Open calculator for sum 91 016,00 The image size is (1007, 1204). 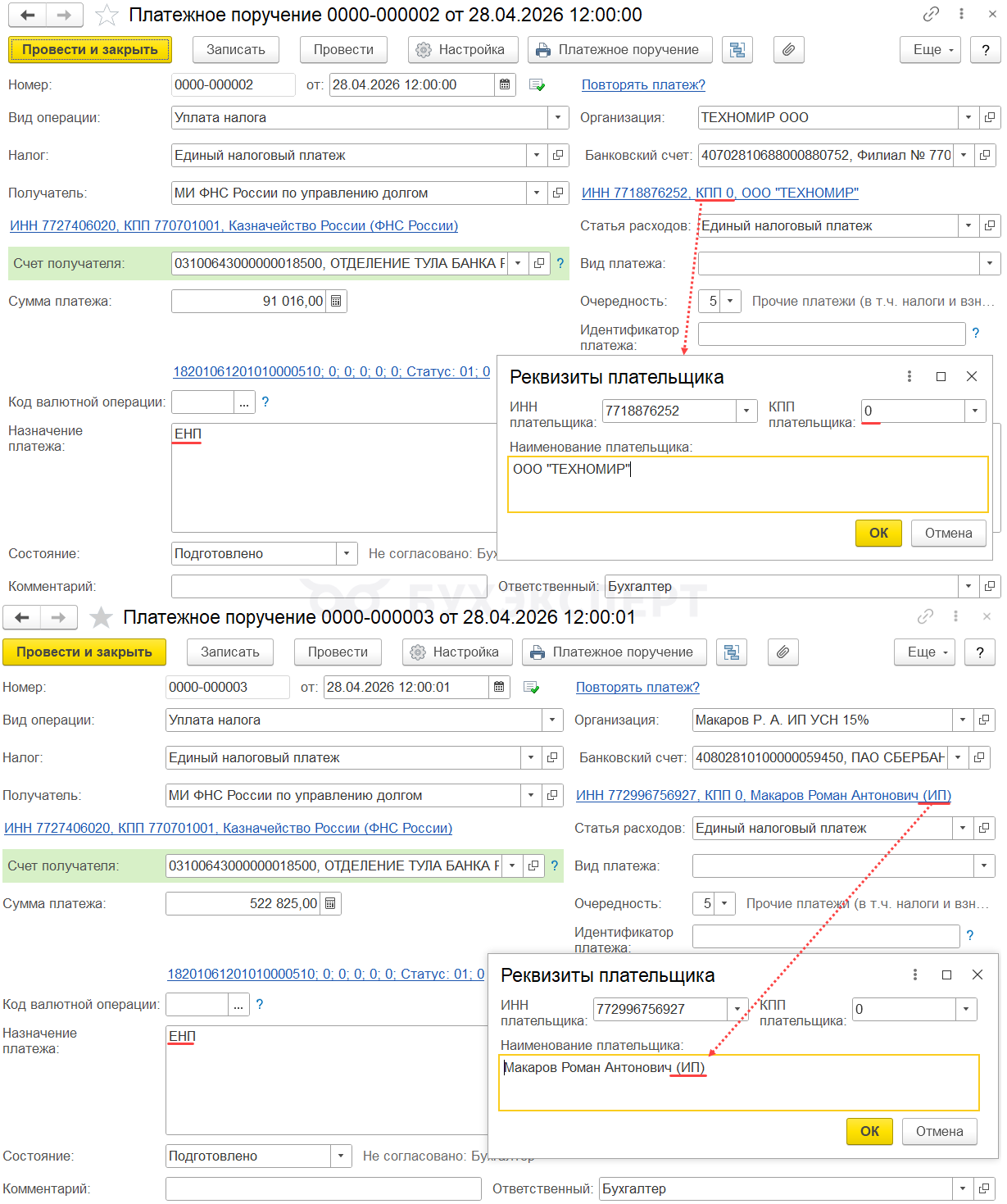click(x=336, y=301)
